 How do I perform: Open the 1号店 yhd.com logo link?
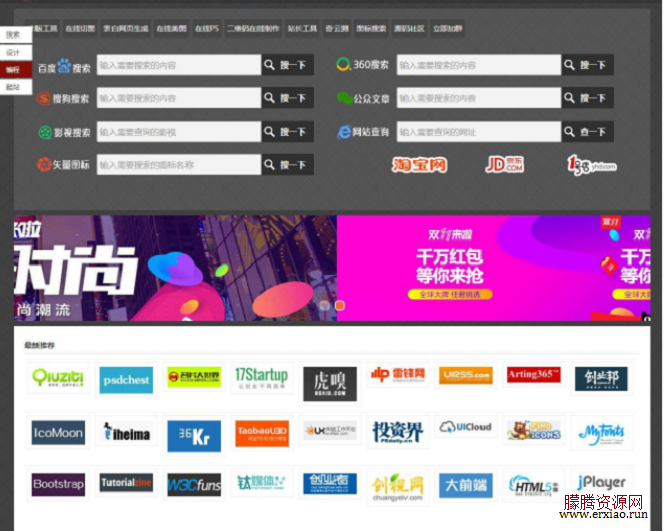[592, 165]
